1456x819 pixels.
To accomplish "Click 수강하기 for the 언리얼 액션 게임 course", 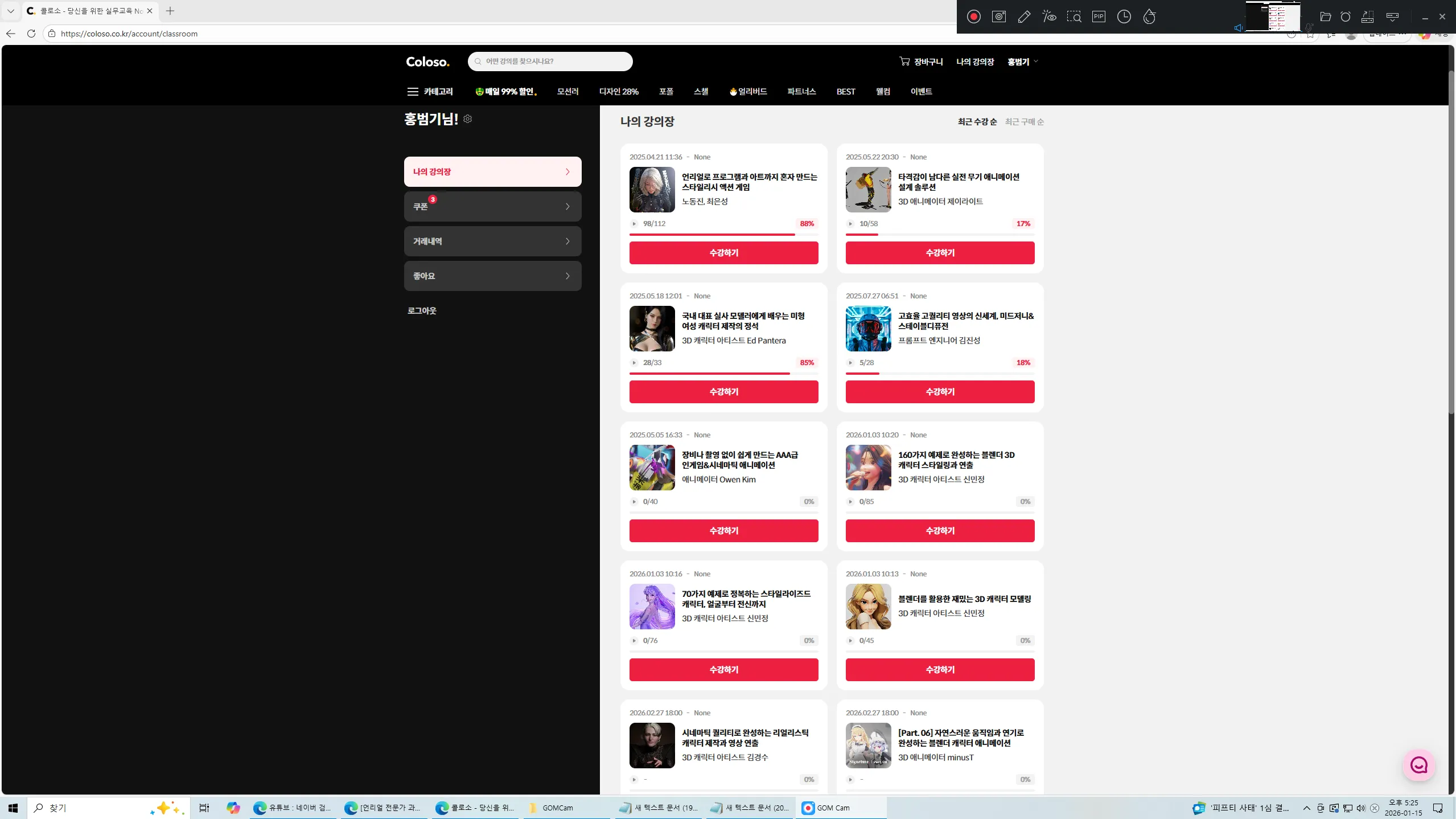I will pos(723,253).
